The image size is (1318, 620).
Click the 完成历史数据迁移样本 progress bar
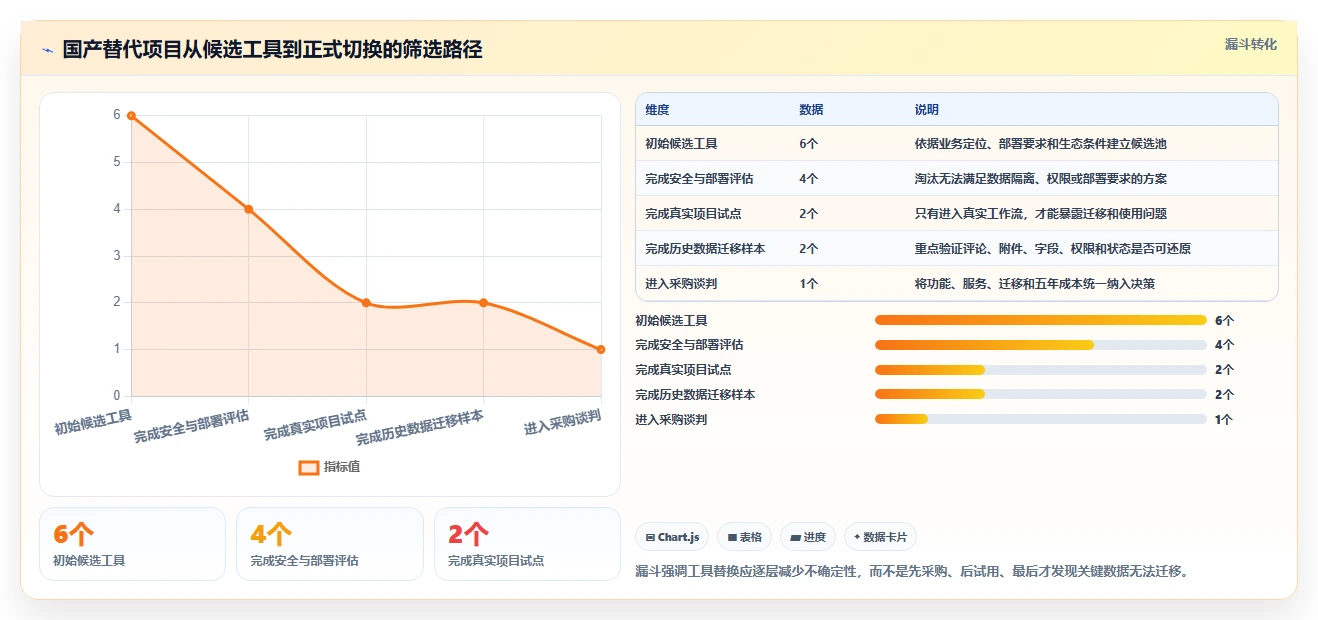1041,395
